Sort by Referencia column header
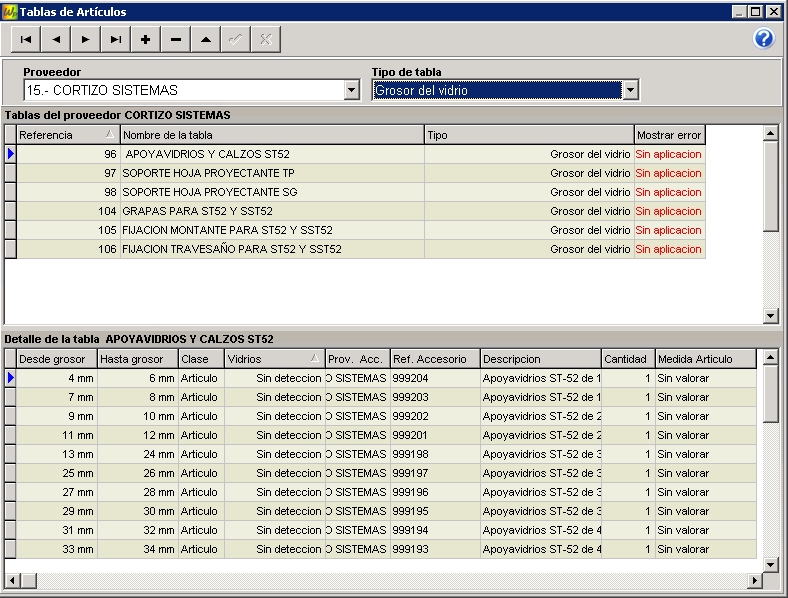 coord(66,135)
